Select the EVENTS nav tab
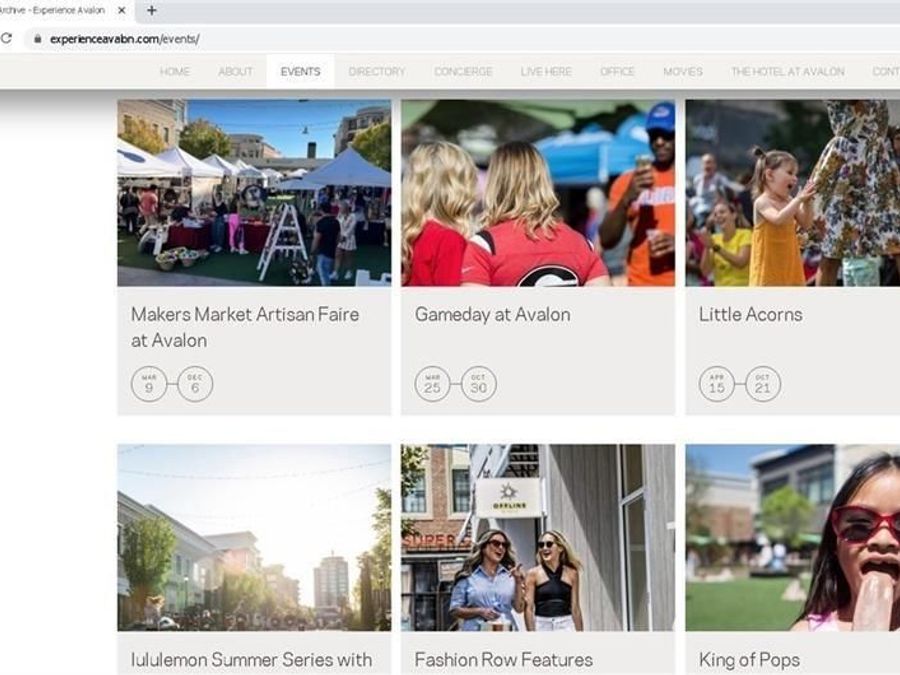 coord(300,72)
